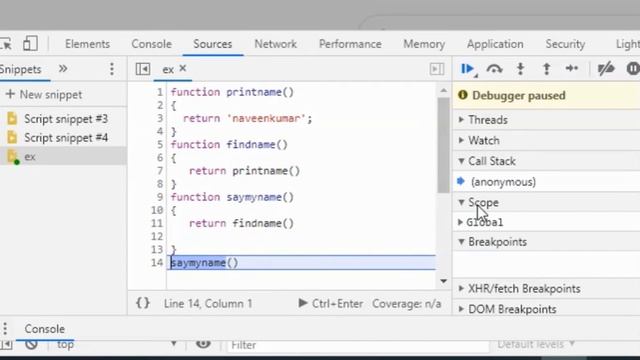Click line number 7 gutter
This screenshot has height=360, width=640.
160,171
